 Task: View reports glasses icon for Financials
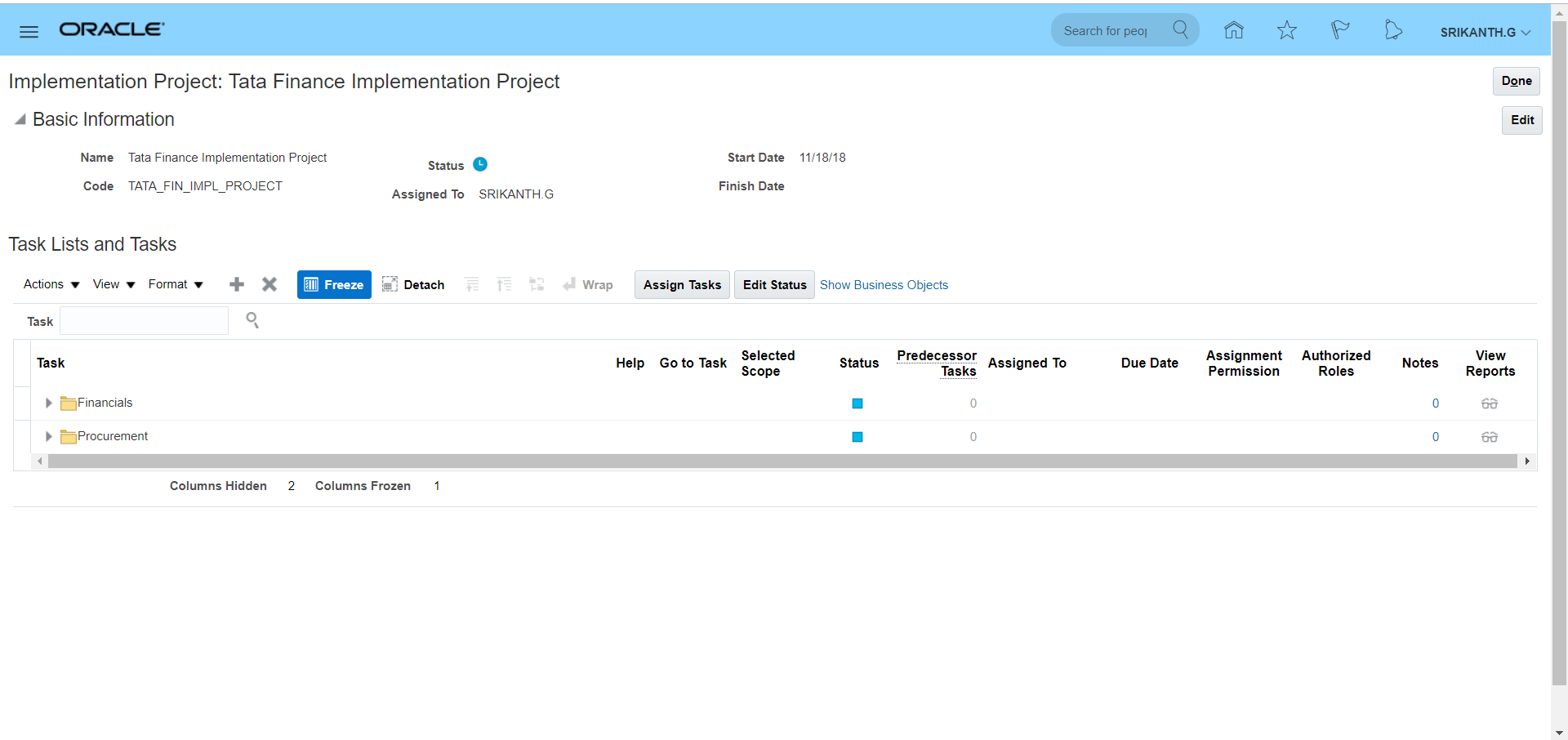pos(1489,403)
